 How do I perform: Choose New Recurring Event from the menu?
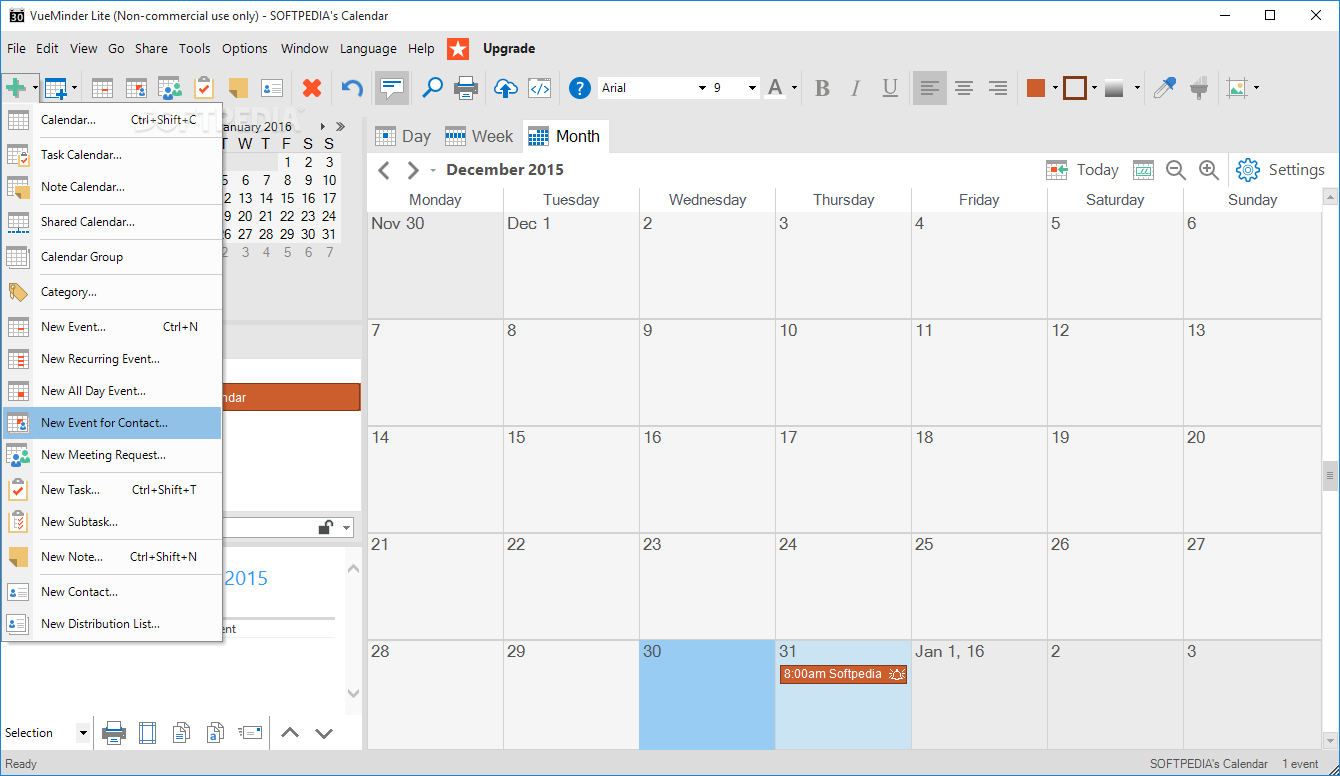(x=112, y=359)
